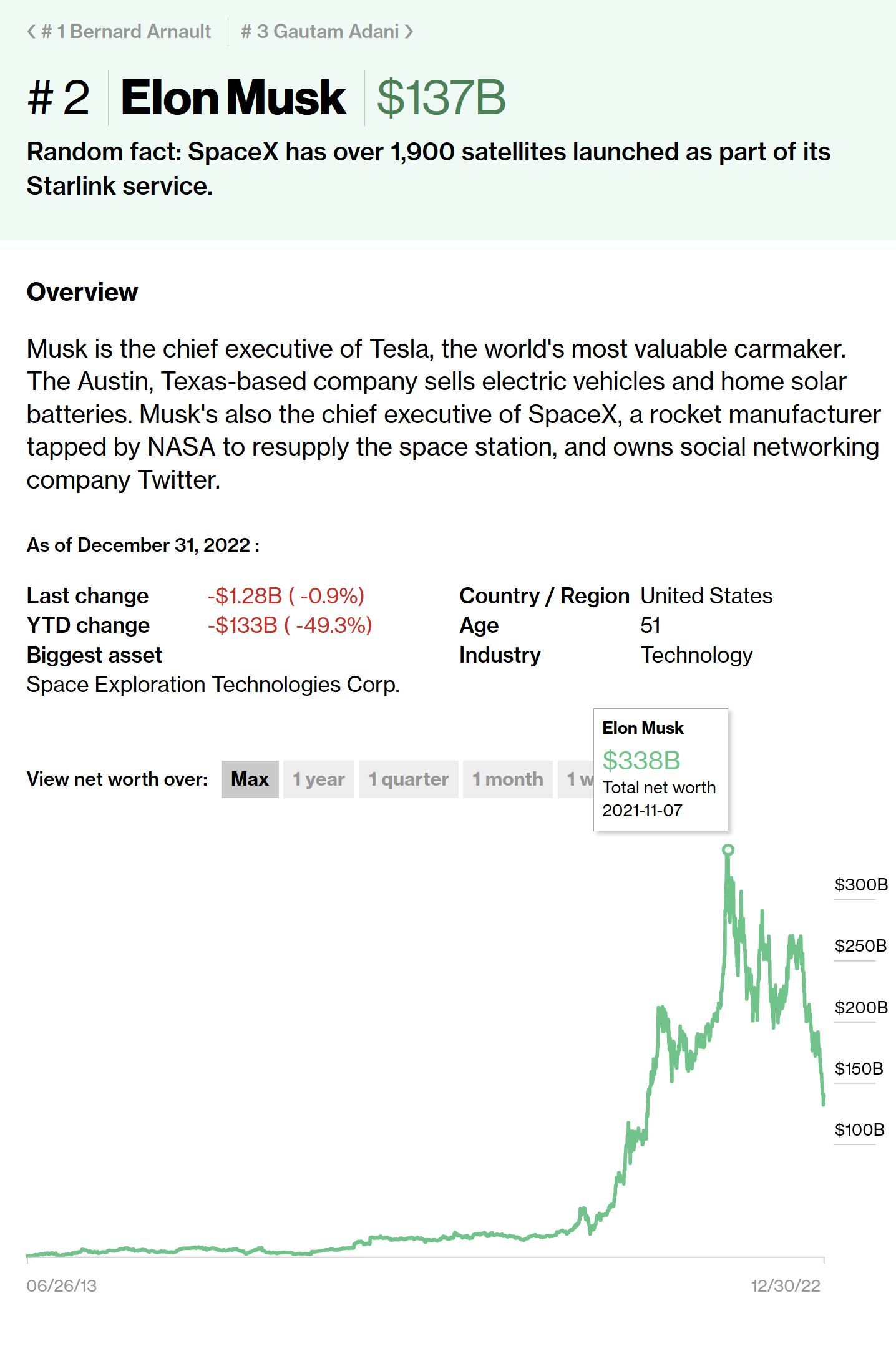The width and height of the screenshot is (896, 1356).
Task: Click Space Exploration Technologies Corp. asset text
Action: tap(213, 685)
